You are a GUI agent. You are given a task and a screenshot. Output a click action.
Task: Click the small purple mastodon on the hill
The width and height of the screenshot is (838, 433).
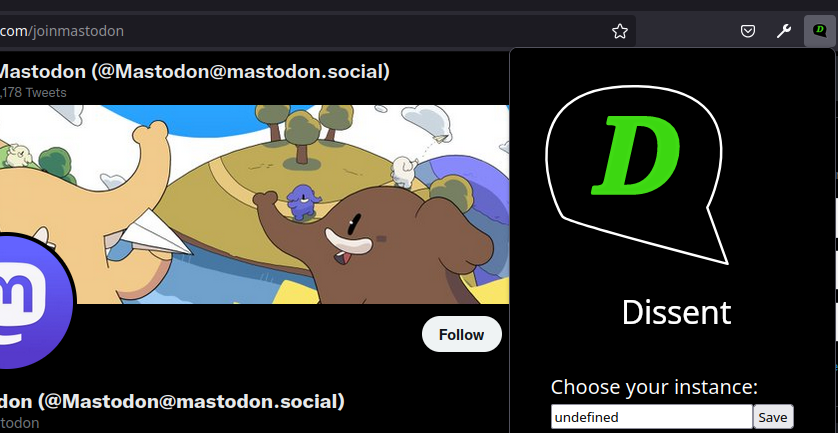click(303, 202)
